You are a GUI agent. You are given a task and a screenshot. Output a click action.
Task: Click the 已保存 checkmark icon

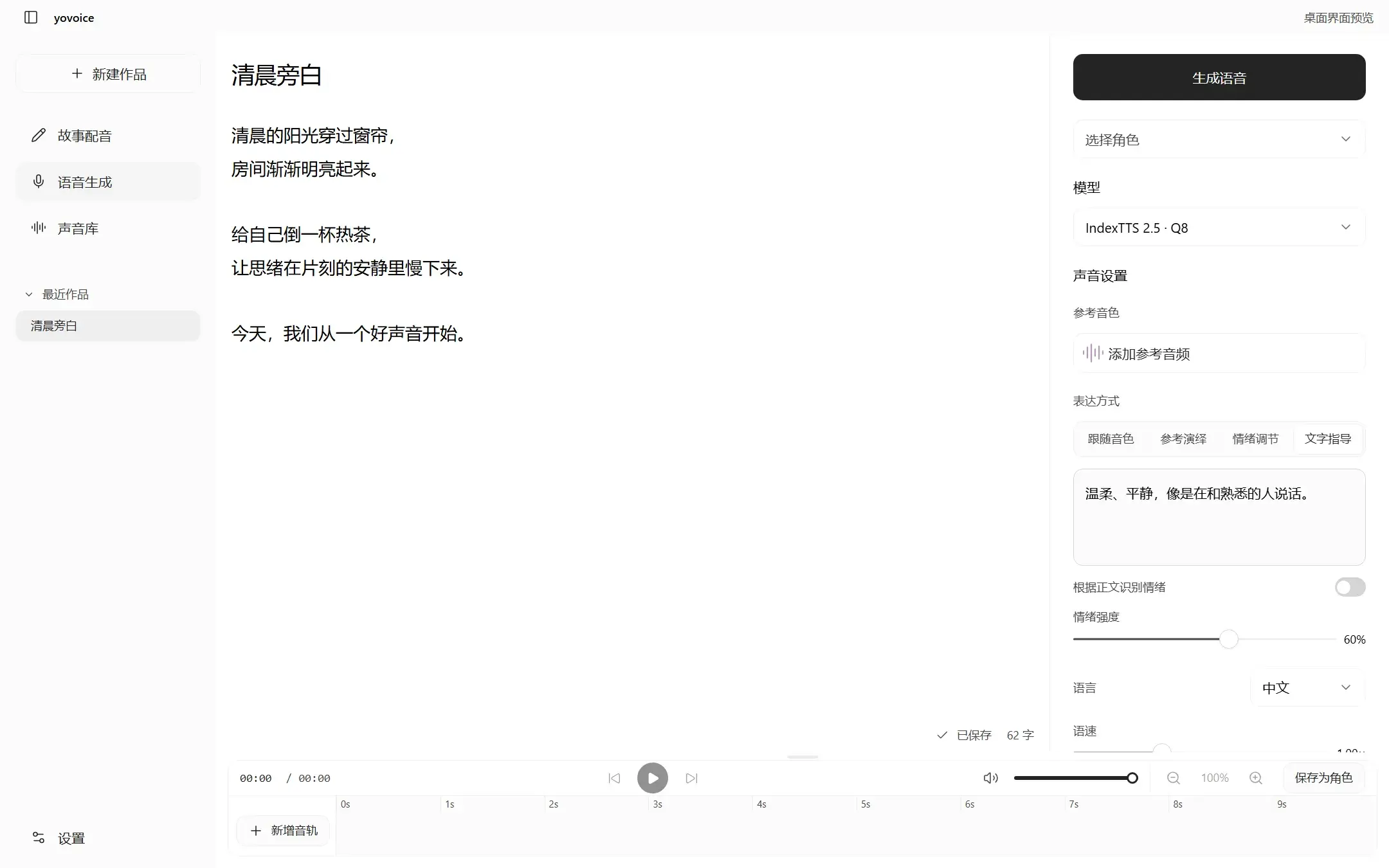point(942,735)
